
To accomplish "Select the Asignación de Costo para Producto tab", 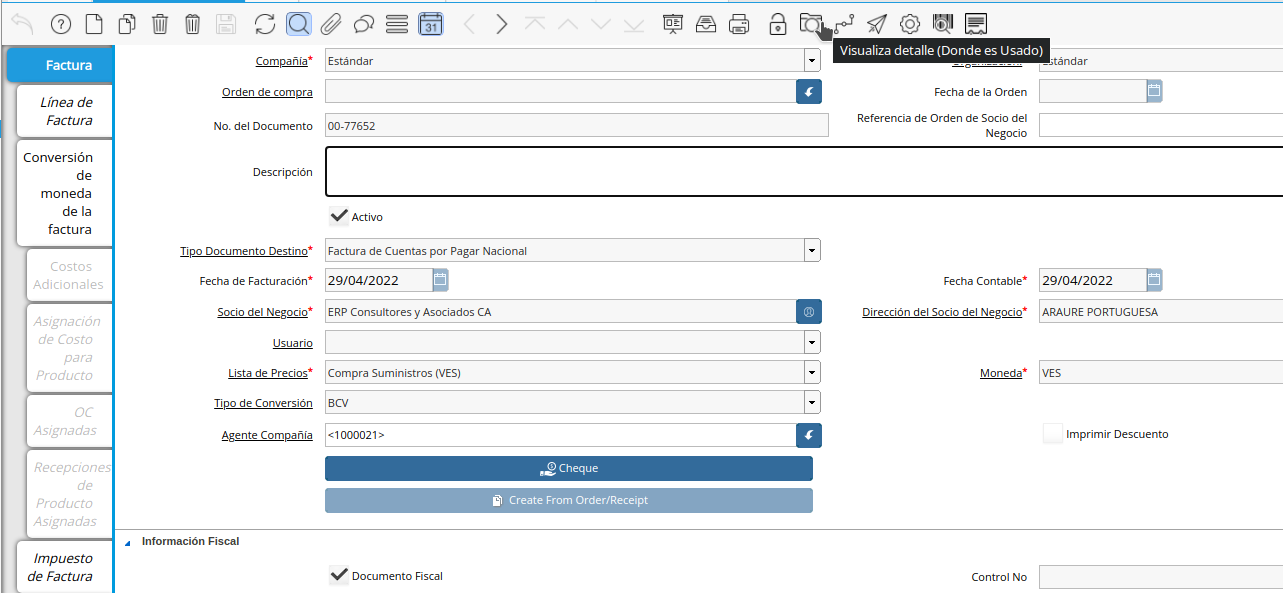I will (69, 348).
